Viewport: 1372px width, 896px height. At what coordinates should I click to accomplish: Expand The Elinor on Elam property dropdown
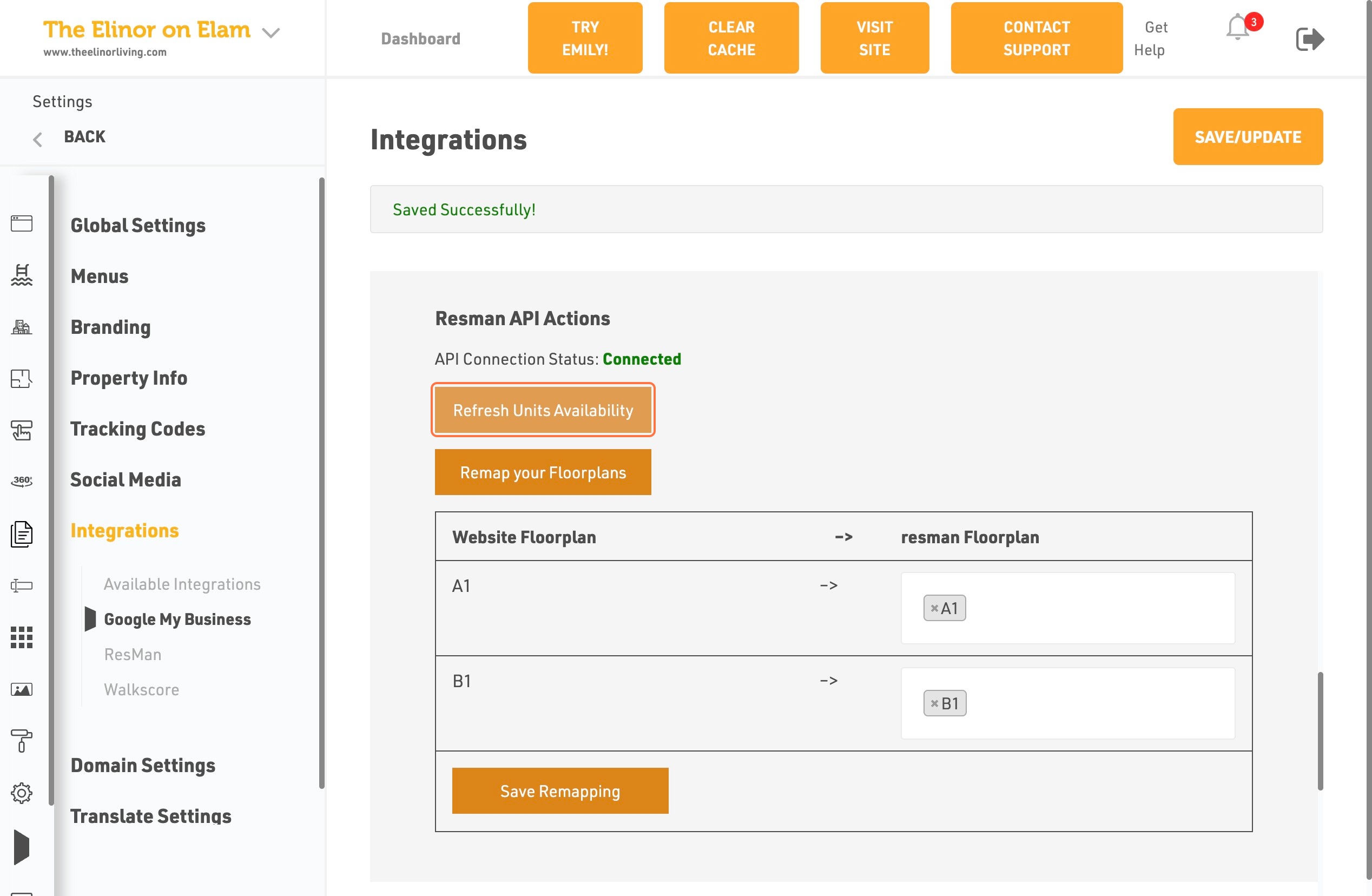(x=271, y=33)
